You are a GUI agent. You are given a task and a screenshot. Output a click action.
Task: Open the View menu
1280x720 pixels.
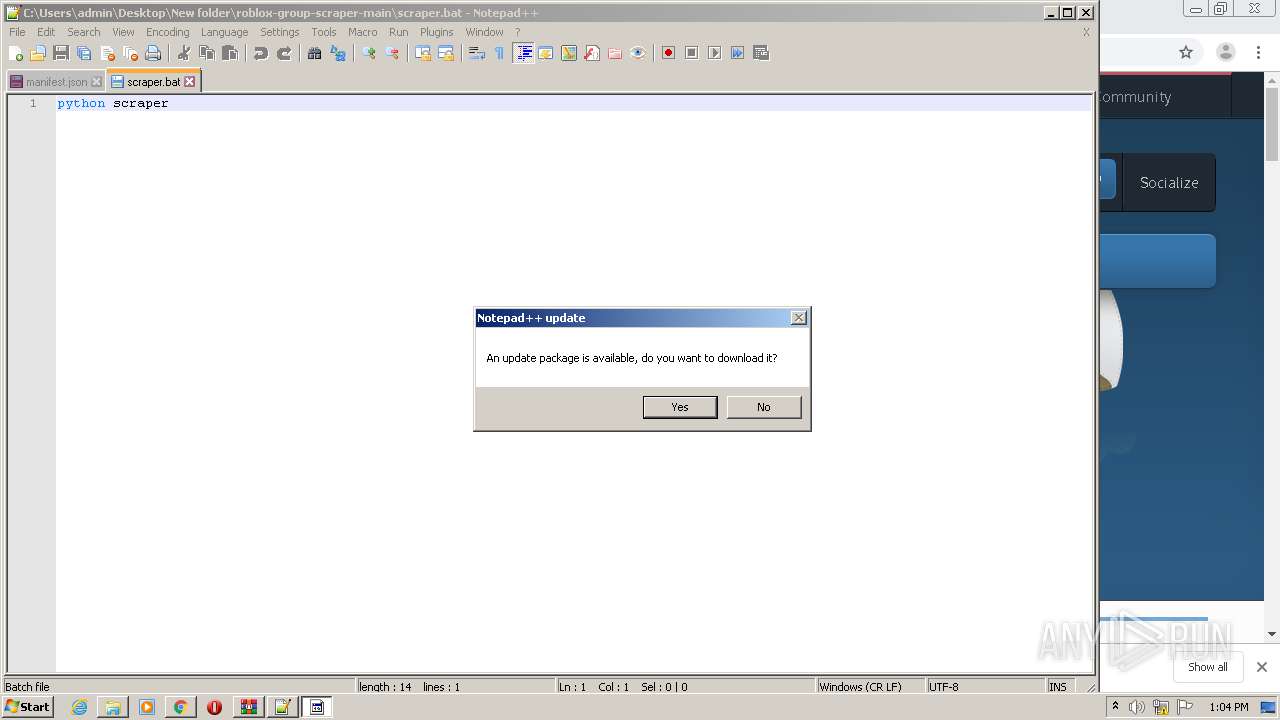[x=123, y=32]
